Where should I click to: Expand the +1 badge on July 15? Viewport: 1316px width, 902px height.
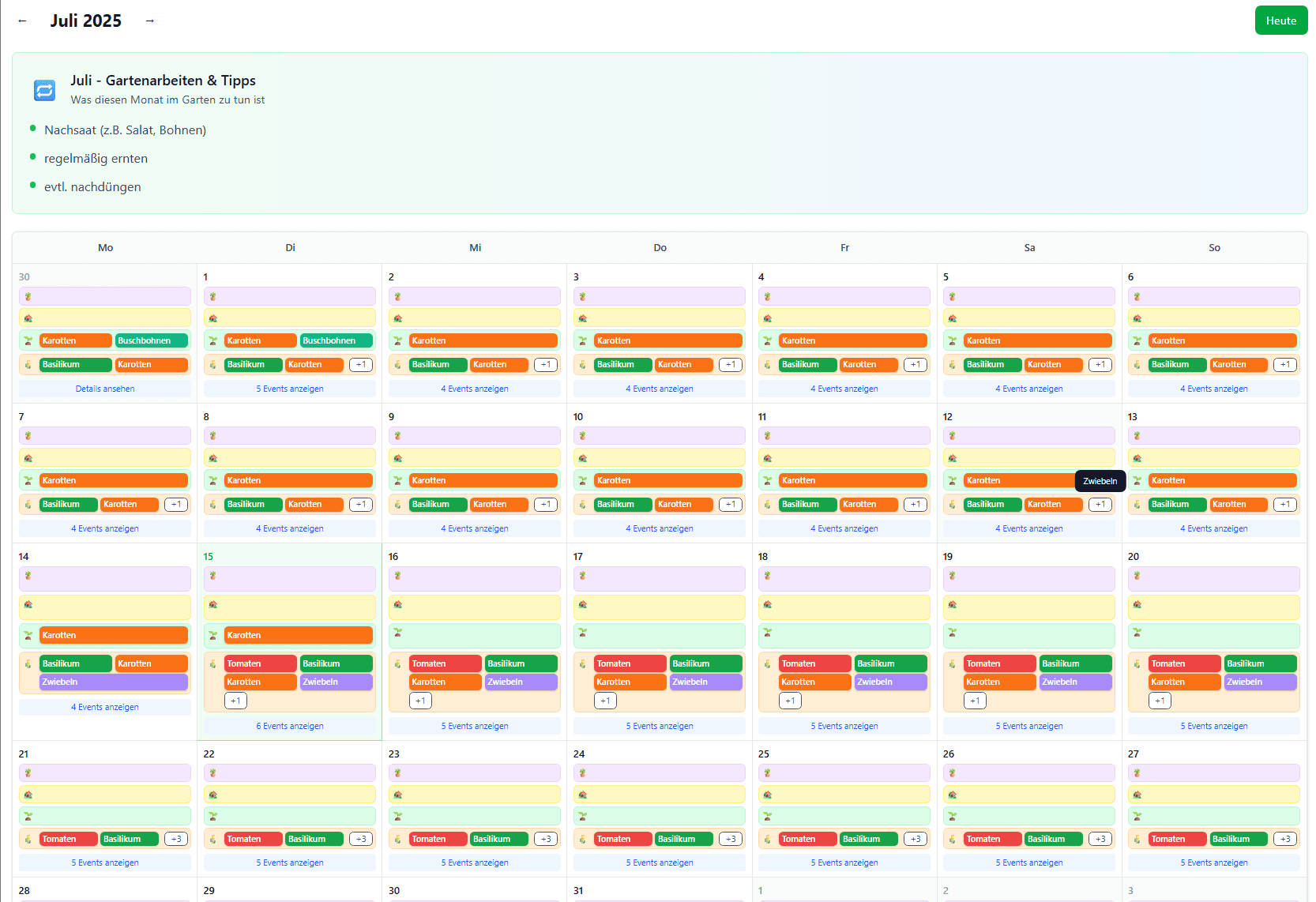pos(235,701)
